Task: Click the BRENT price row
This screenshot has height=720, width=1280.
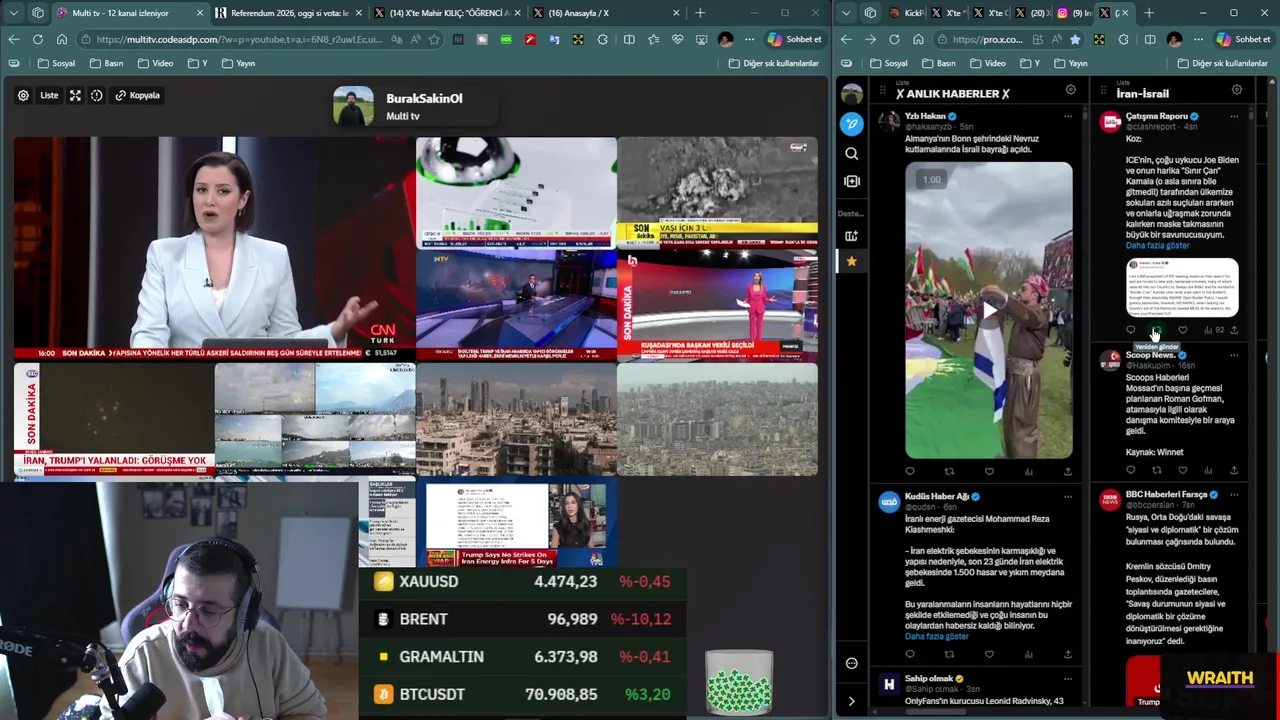Action: pos(522,619)
